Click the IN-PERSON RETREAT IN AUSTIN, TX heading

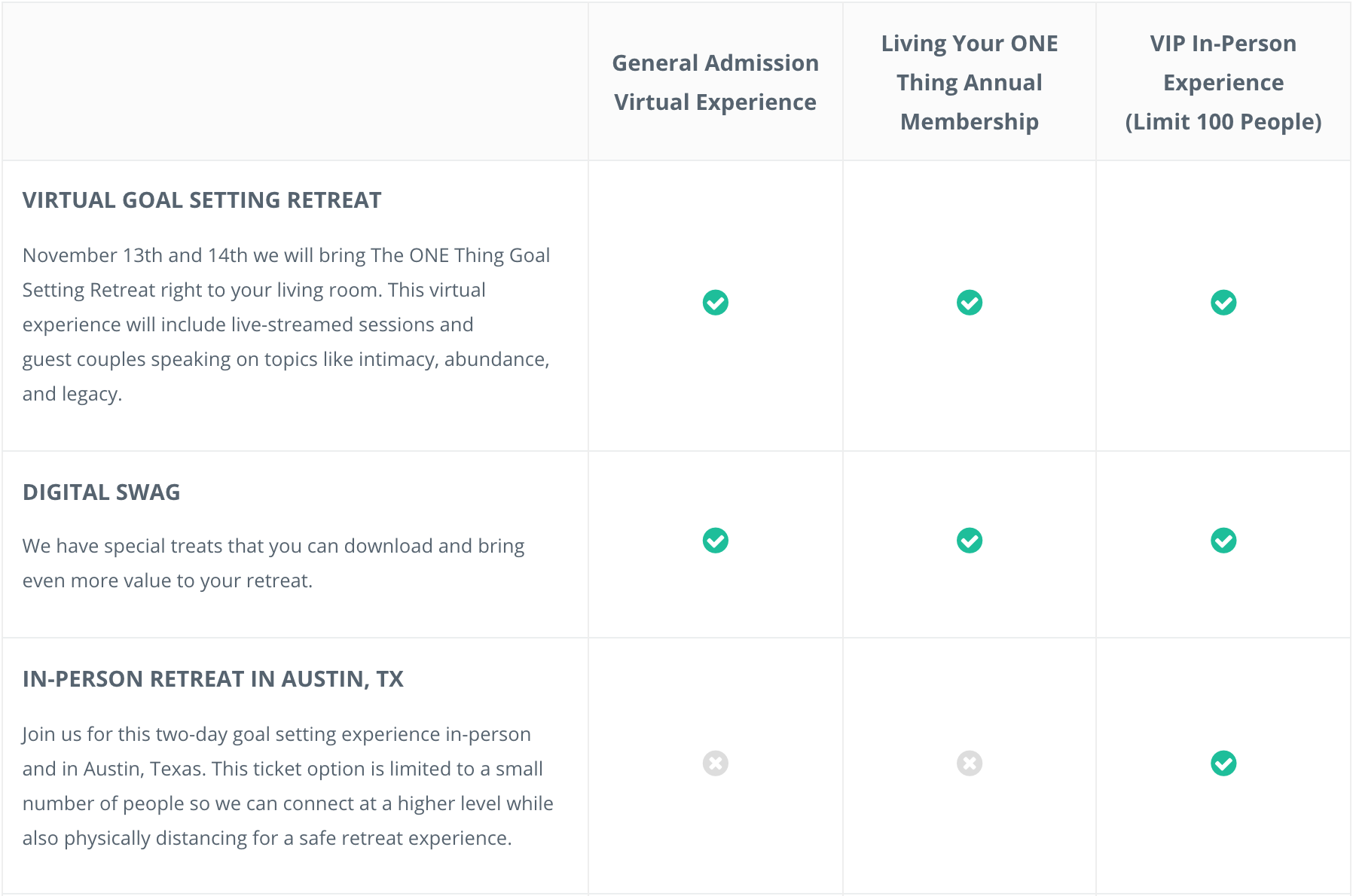tap(213, 679)
